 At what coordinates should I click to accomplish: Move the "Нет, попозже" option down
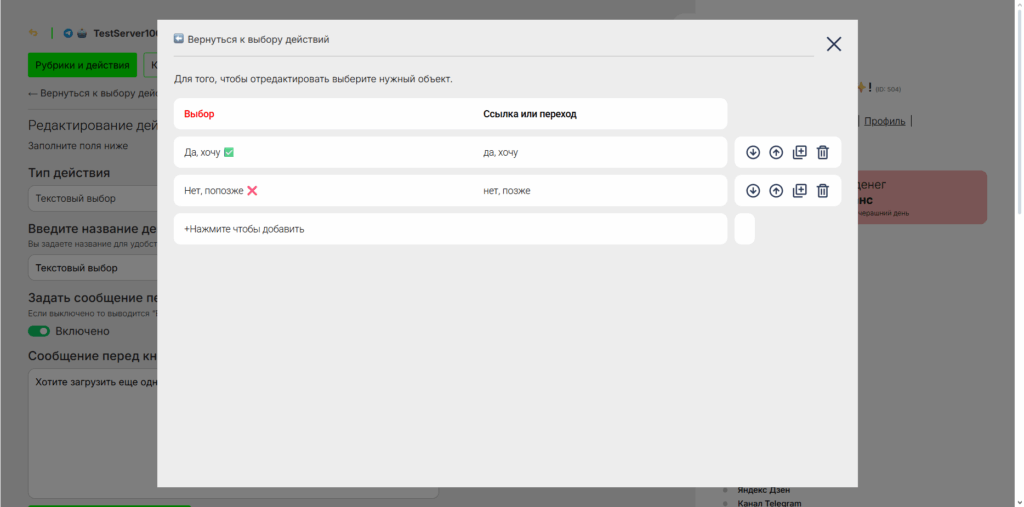(x=753, y=191)
